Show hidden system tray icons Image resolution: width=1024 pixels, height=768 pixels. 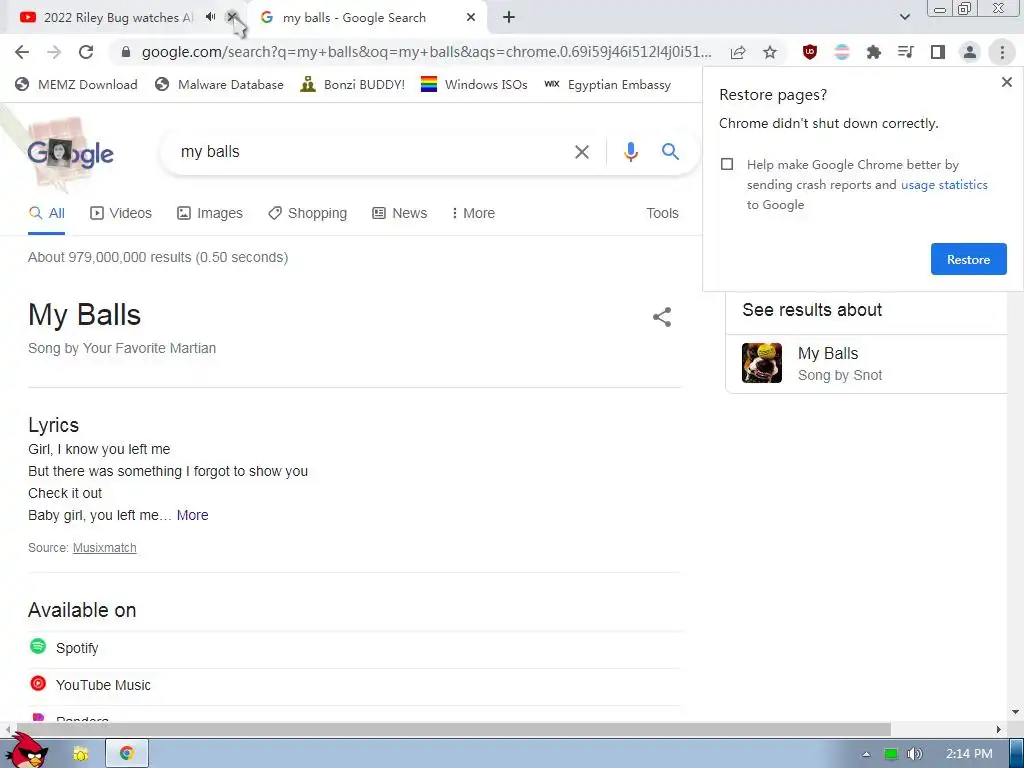[866, 754]
